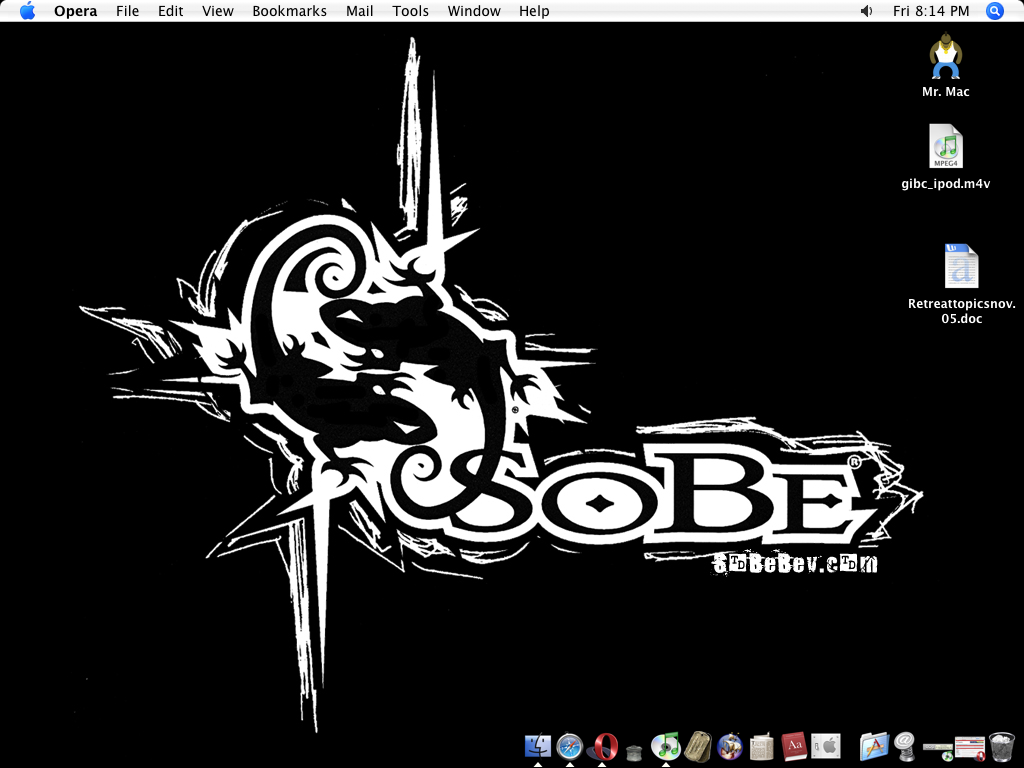Open the small gray canister Dock icon
Viewport: 1024px width, 768px height.
tap(633, 752)
